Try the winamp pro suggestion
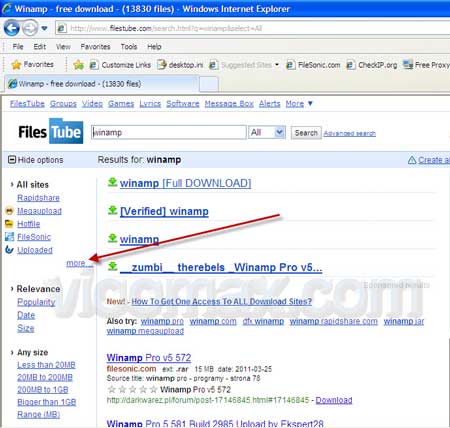This screenshot has height=428, width=450. click(162, 322)
